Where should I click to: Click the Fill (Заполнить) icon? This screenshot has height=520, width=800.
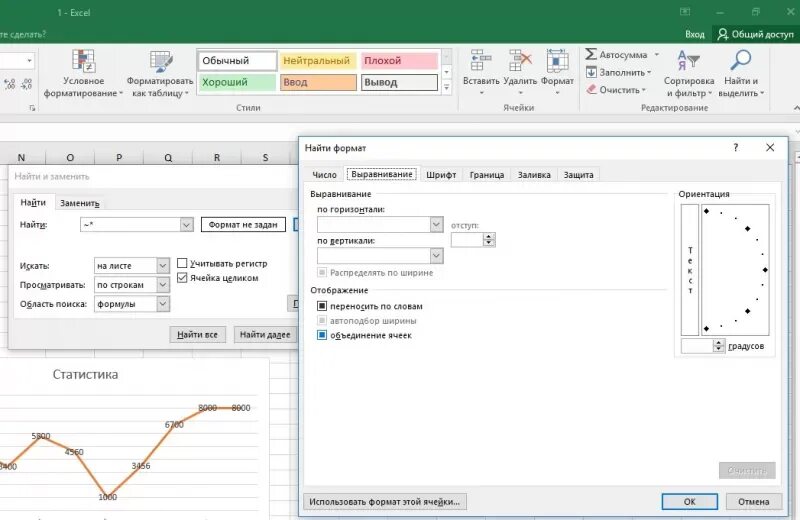(591, 72)
